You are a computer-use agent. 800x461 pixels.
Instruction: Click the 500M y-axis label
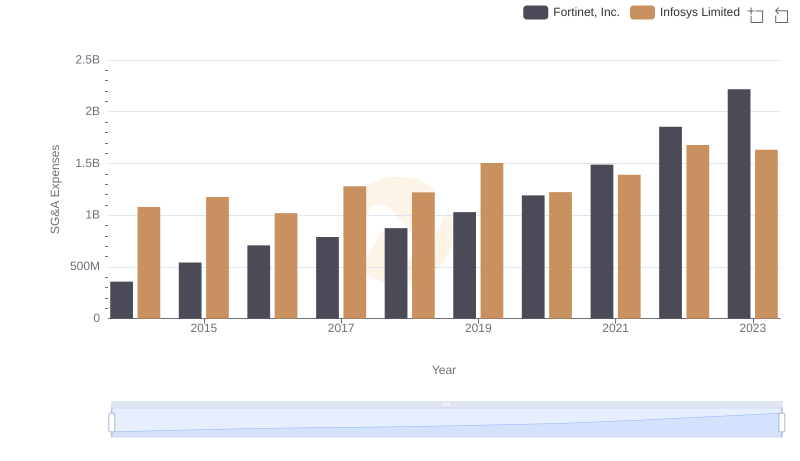coord(85,266)
